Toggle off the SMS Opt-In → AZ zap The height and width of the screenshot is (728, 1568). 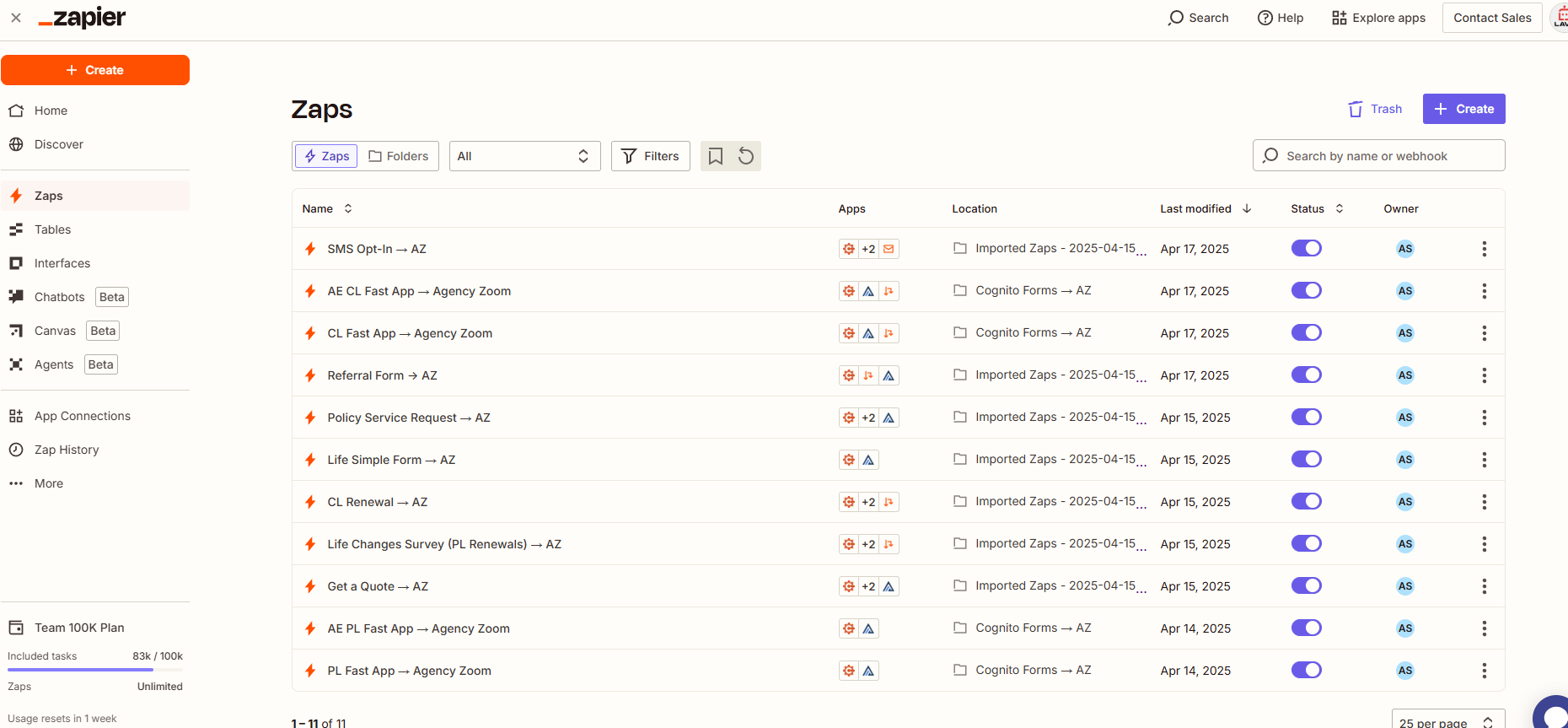tap(1306, 248)
